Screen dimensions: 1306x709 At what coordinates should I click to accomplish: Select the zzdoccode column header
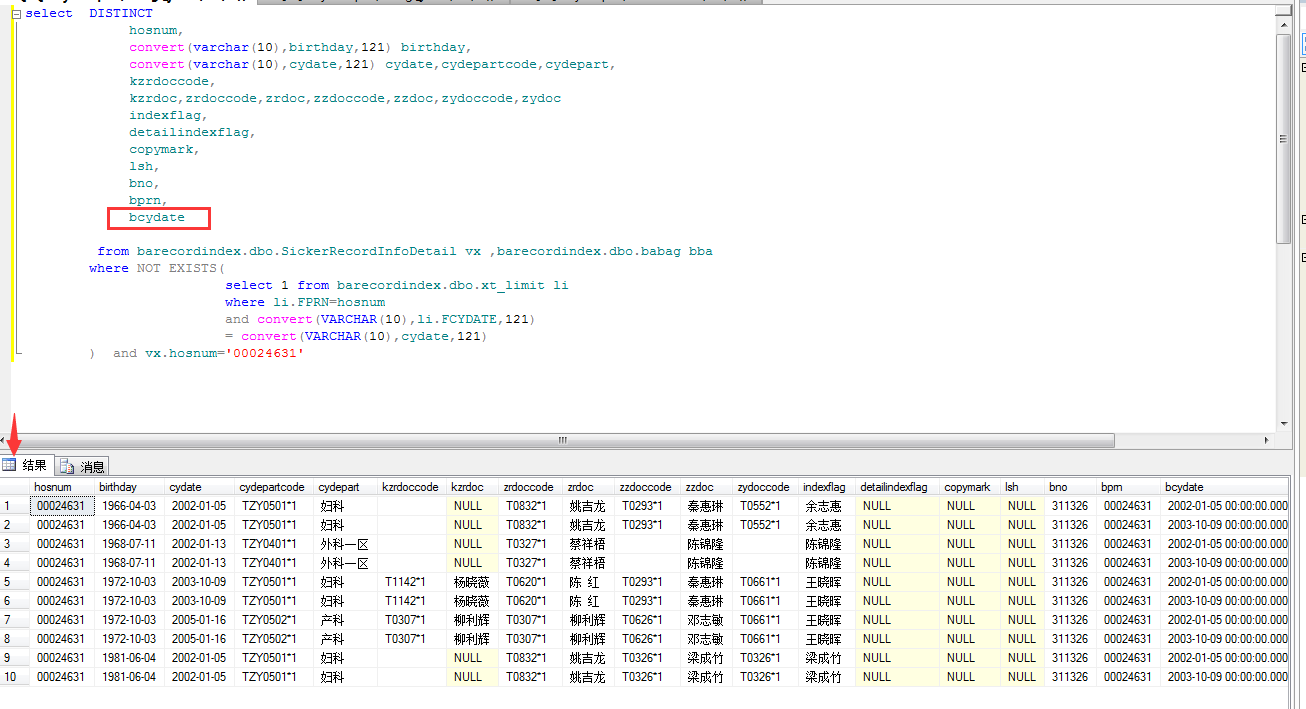(648, 487)
